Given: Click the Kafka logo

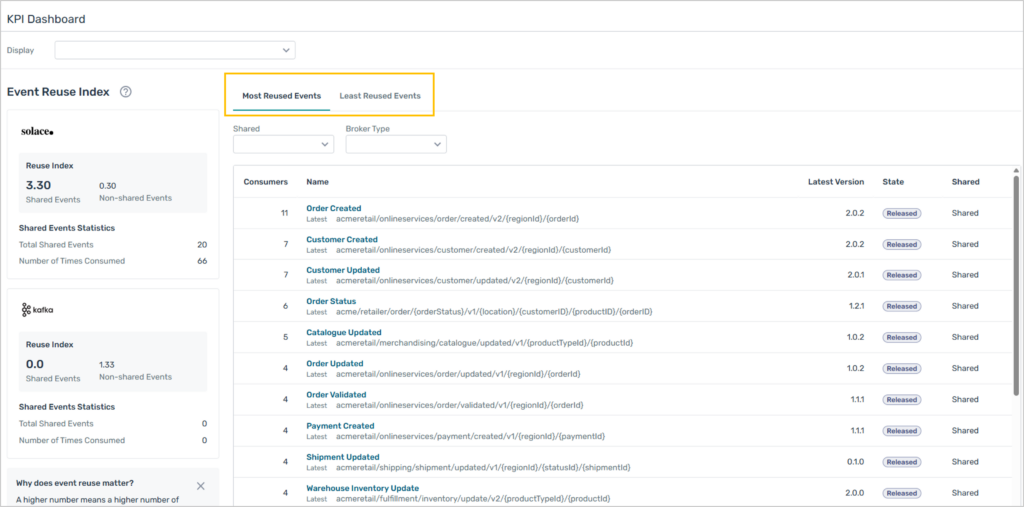Looking at the screenshot, I should click(39, 310).
